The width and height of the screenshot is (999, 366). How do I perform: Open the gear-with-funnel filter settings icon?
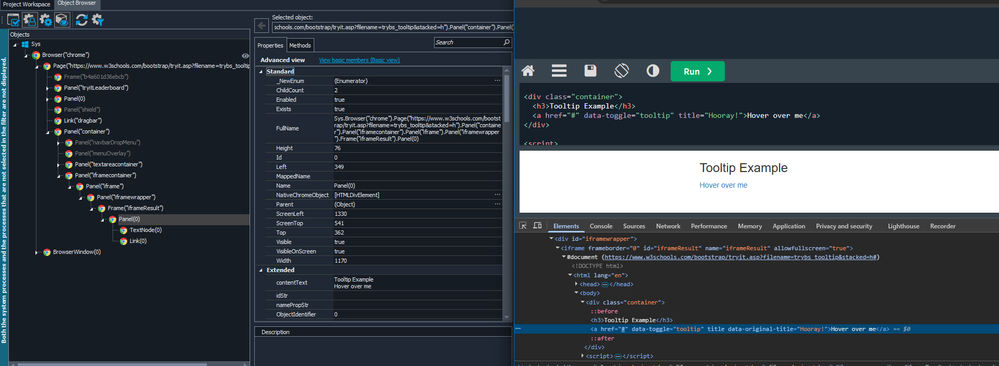pyautogui.click(x=97, y=19)
